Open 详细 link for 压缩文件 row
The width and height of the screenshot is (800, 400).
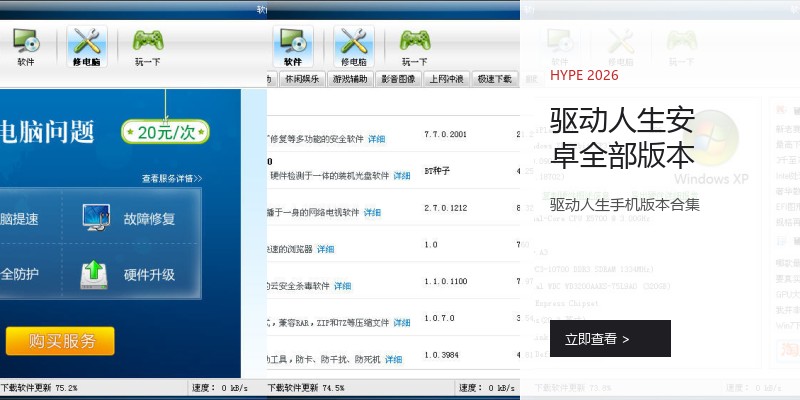pos(402,322)
